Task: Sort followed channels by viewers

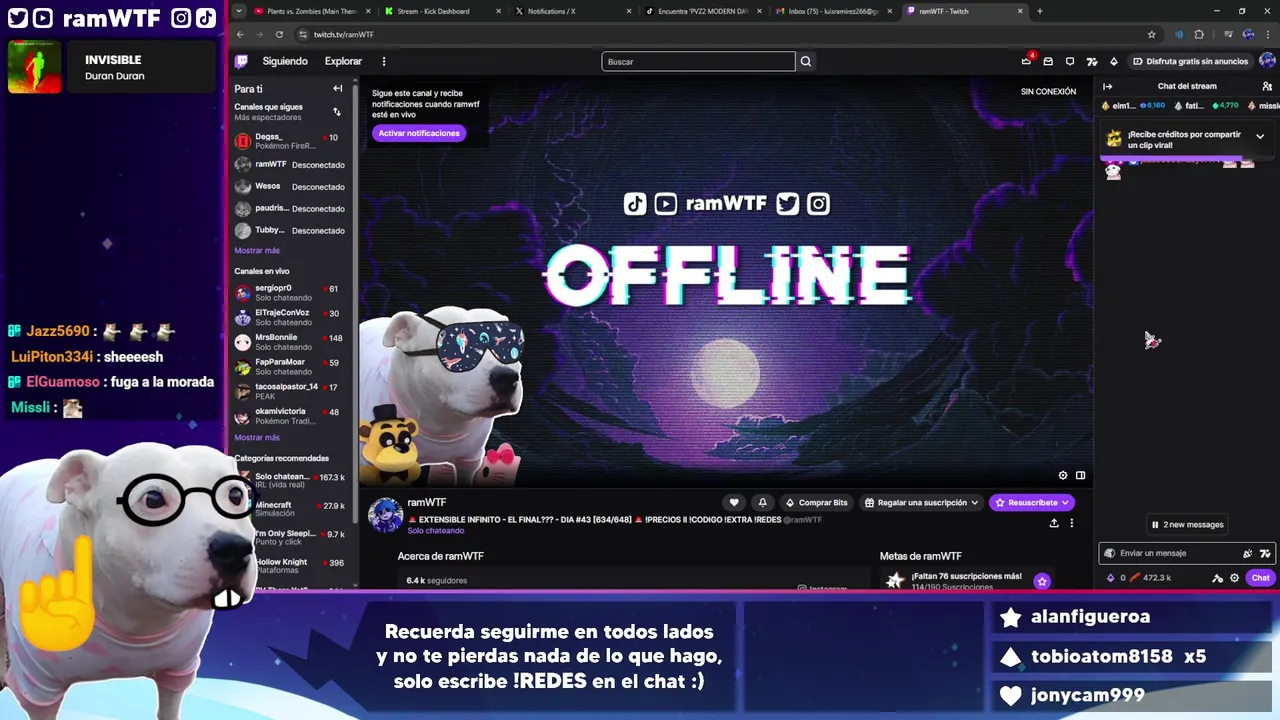Action: (x=337, y=111)
